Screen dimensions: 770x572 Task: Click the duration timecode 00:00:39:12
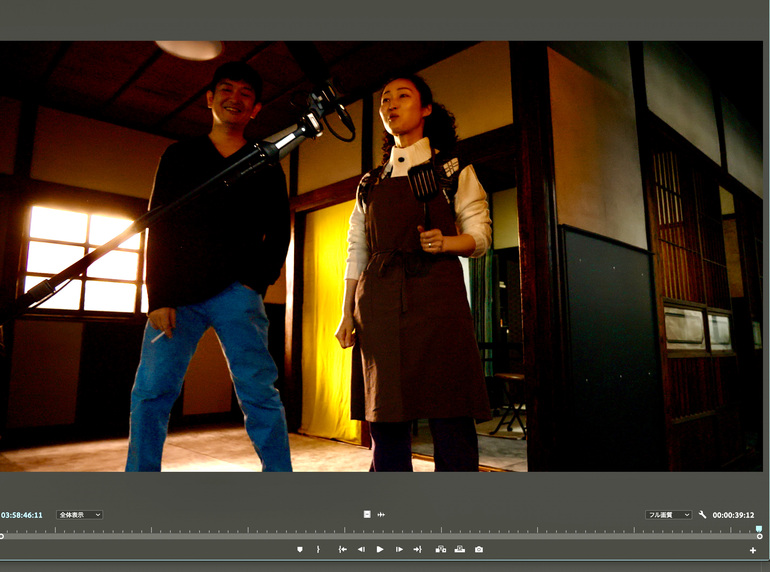click(733, 515)
